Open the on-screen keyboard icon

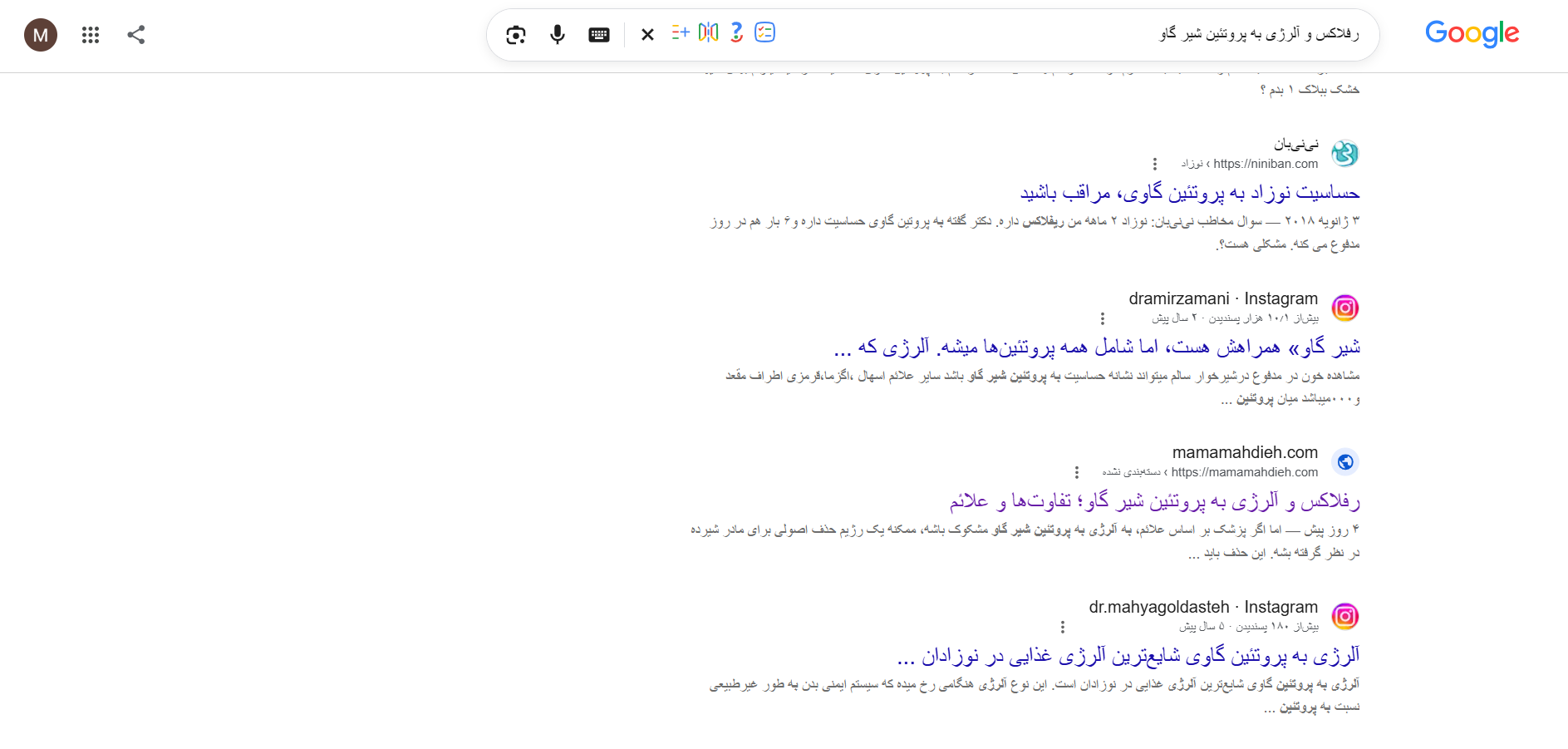click(599, 35)
